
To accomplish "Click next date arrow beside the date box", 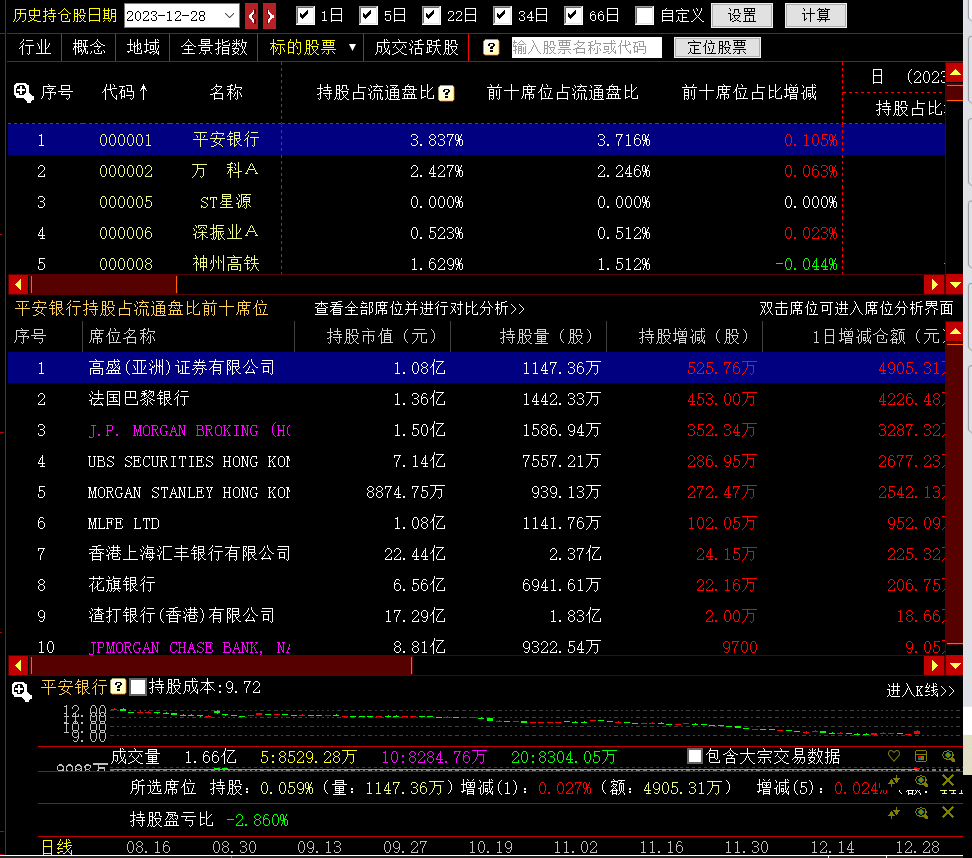I will click(x=270, y=16).
